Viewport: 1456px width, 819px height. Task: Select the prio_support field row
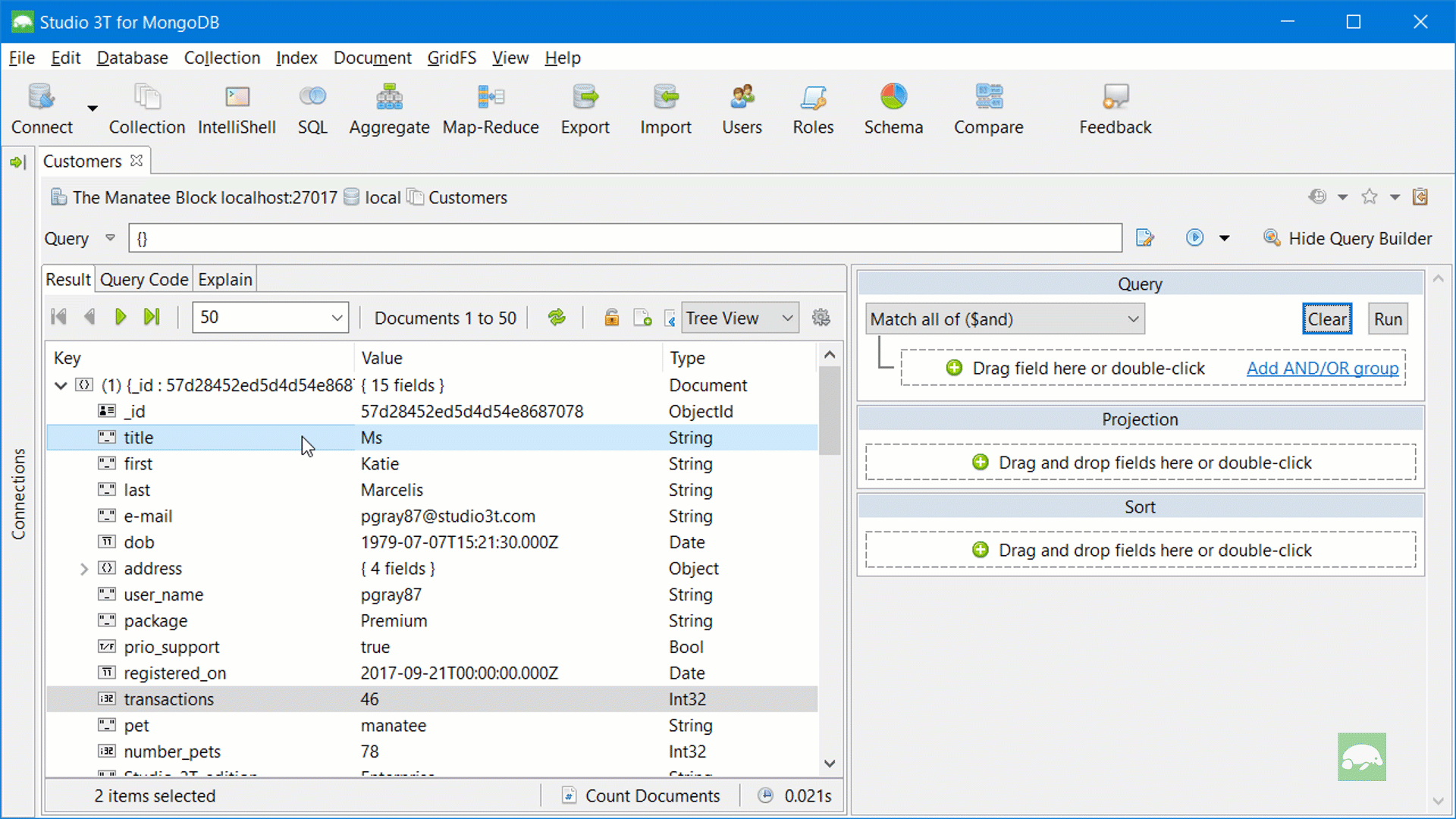click(432, 647)
